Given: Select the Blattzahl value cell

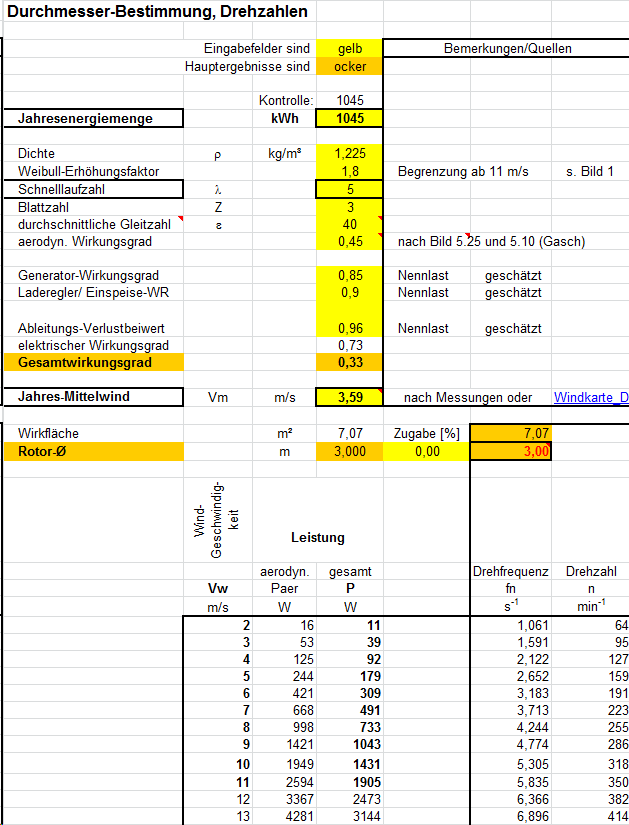Looking at the screenshot, I should pos(350,207).
